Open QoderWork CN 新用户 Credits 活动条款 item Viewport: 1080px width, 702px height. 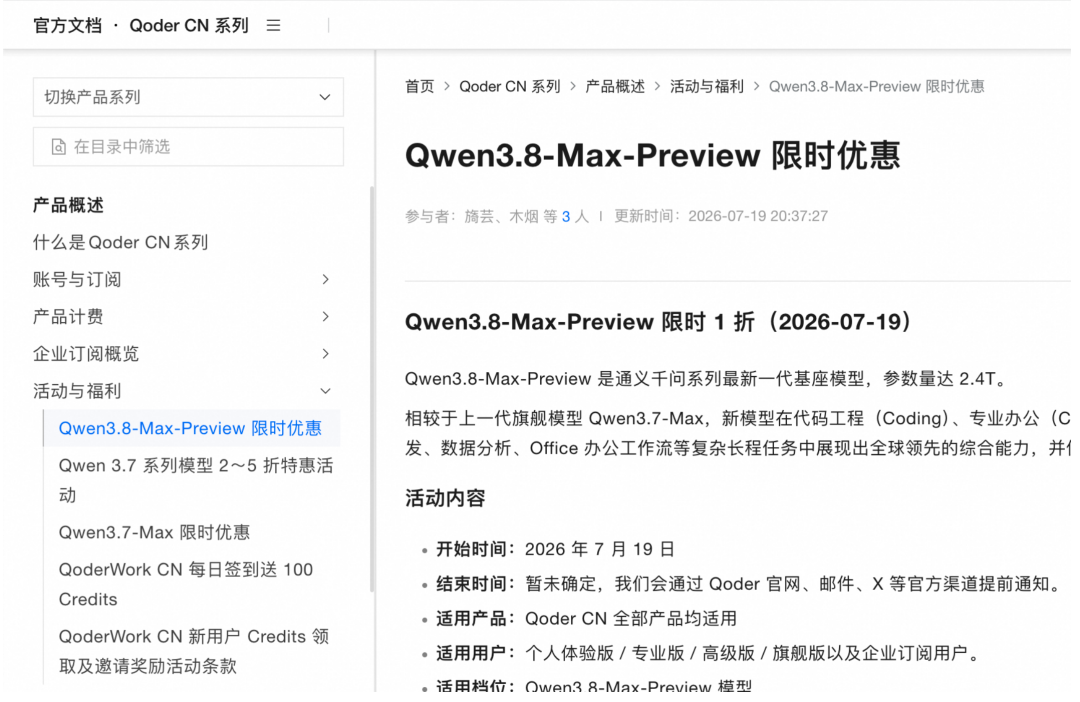[x=194, y=651]
